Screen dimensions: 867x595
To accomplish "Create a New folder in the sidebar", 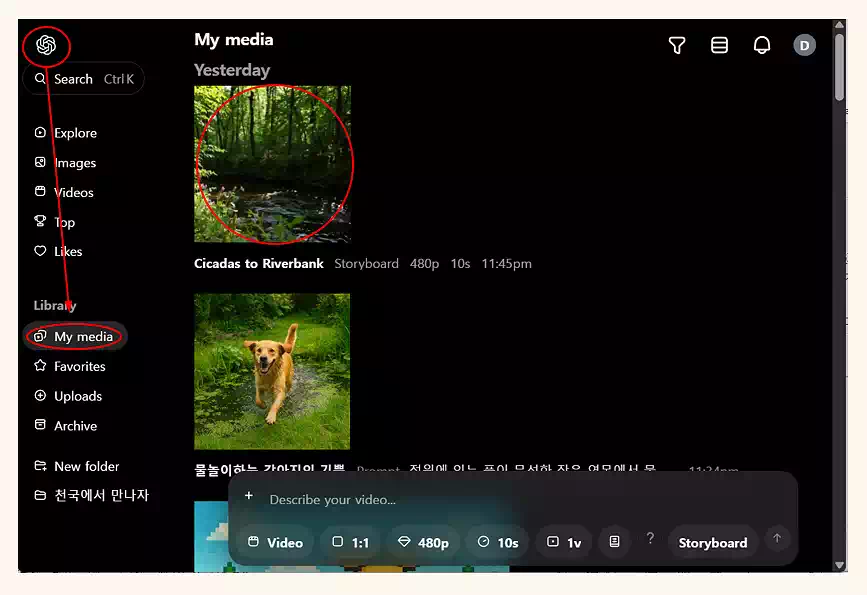I will coord(86,466).
